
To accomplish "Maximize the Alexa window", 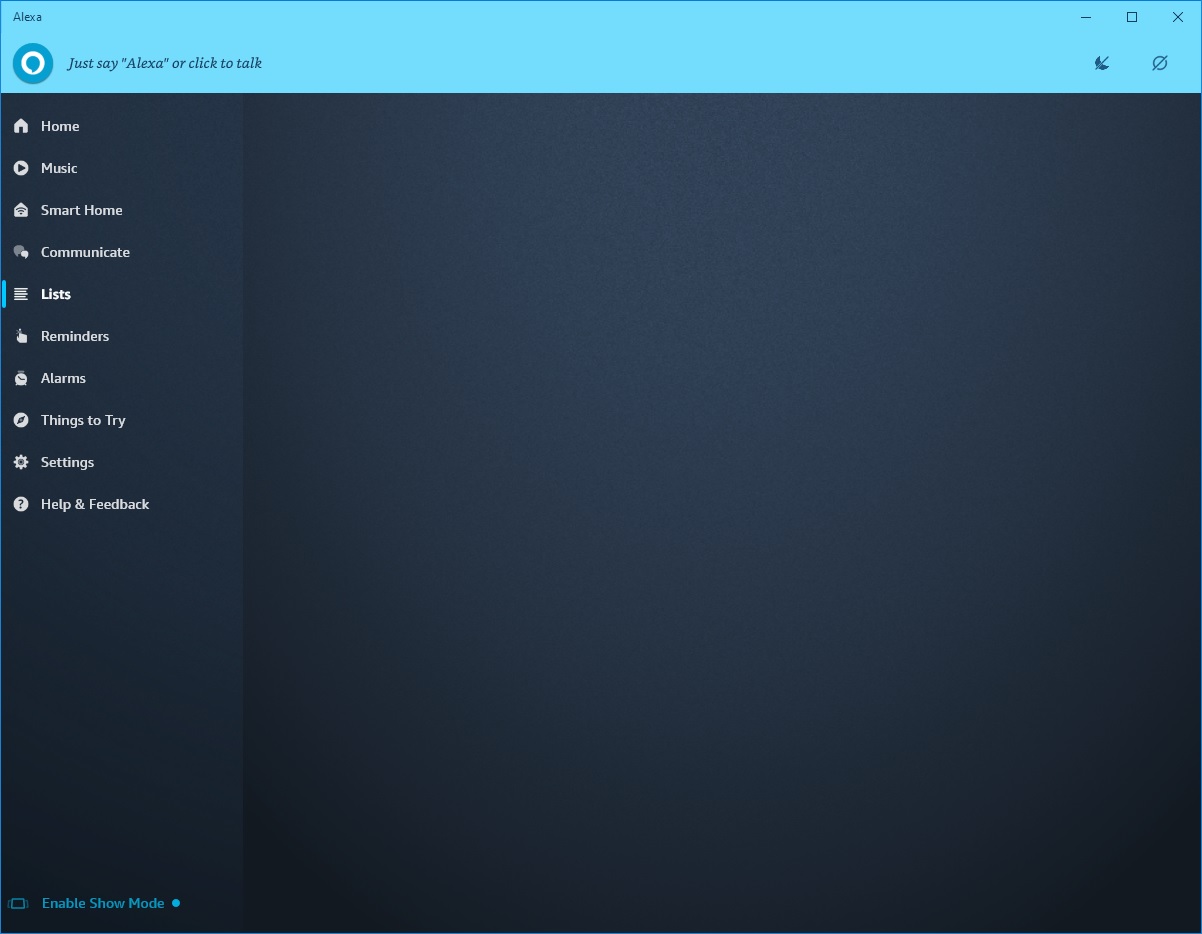I will [x=1132, y=17].
